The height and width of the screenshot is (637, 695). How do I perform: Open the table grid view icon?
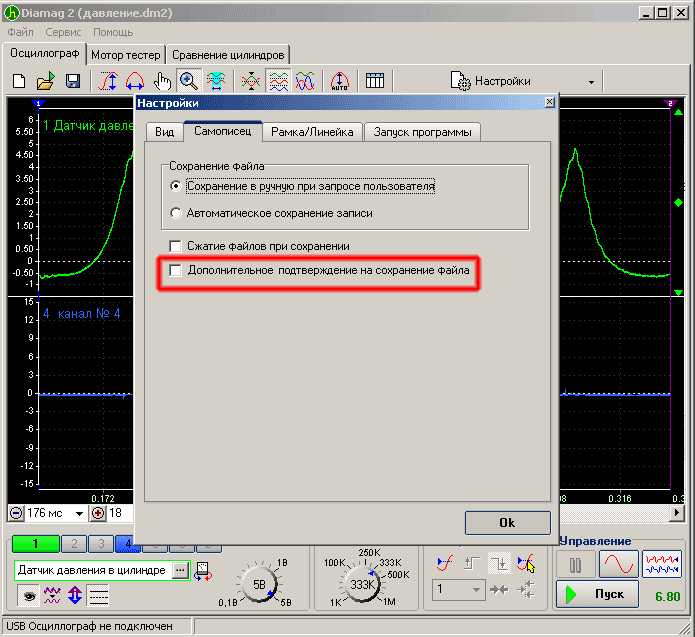[x=375, y=81]
